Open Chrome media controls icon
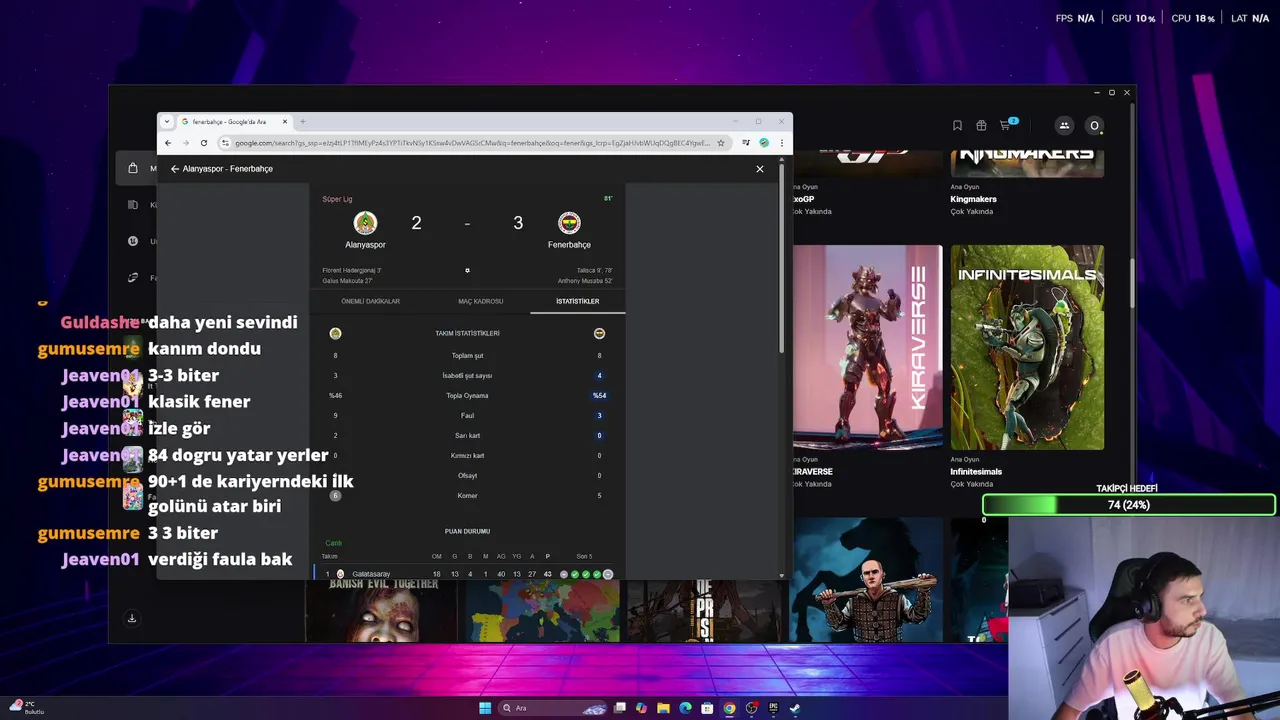The image size is (1280, 720). point(746,143)
